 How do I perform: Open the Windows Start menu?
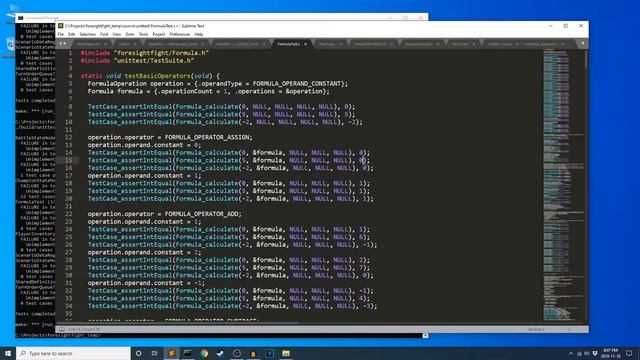[8, 353]
